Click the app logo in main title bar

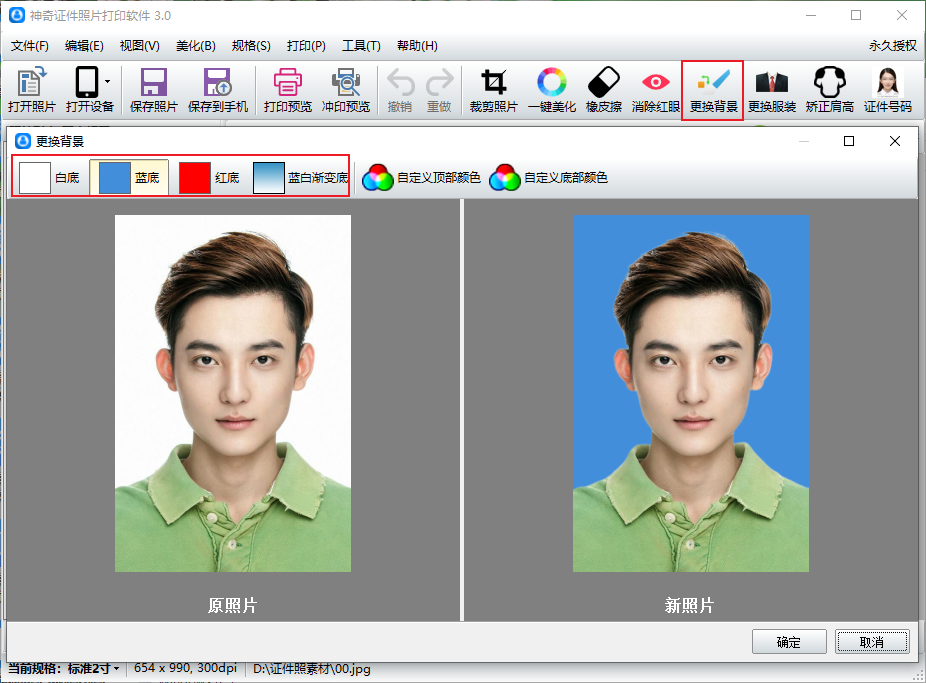point(17,15)
